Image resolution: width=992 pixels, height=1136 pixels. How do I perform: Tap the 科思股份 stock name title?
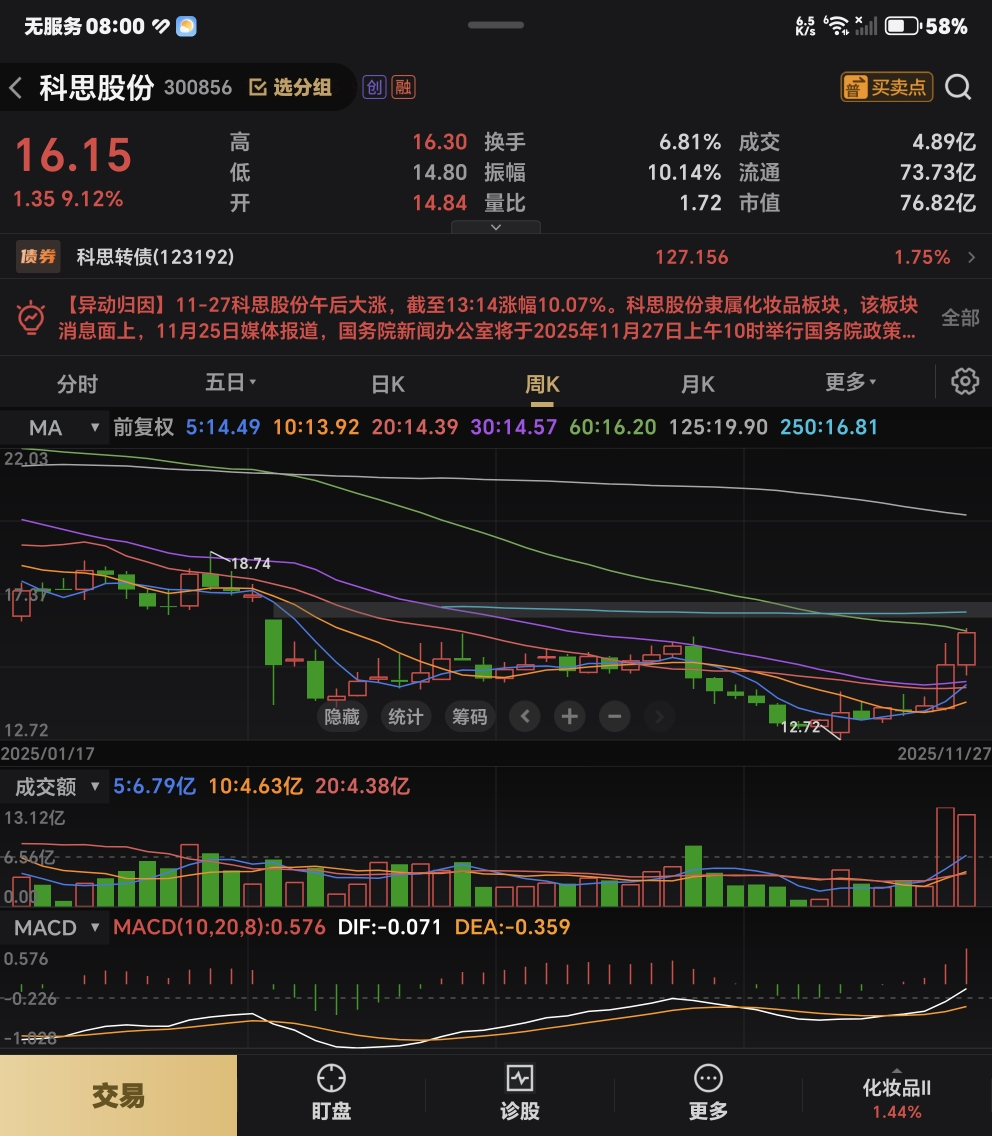click(96, 88)
